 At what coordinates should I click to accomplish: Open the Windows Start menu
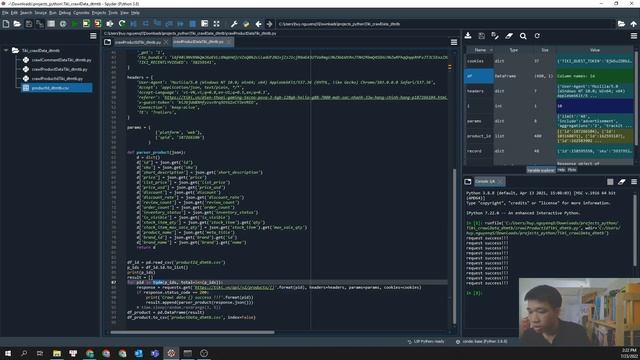pyautogui.click(x=7, y=353)
